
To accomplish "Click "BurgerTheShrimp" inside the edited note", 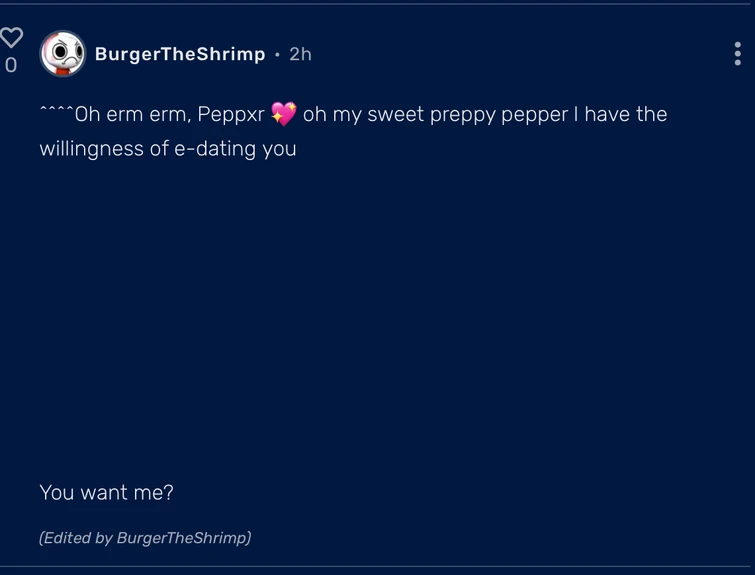I will coord(181,538).
